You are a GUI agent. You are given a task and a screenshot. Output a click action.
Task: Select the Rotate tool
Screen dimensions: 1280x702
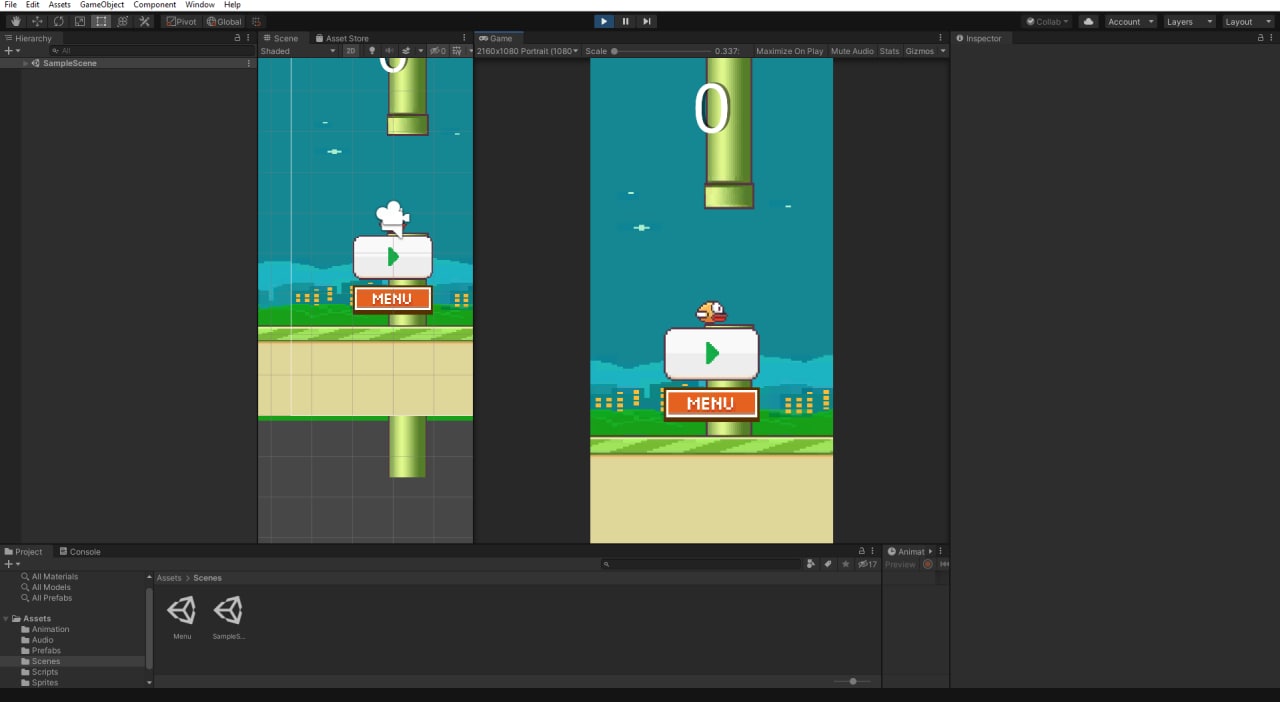(59, 21)
